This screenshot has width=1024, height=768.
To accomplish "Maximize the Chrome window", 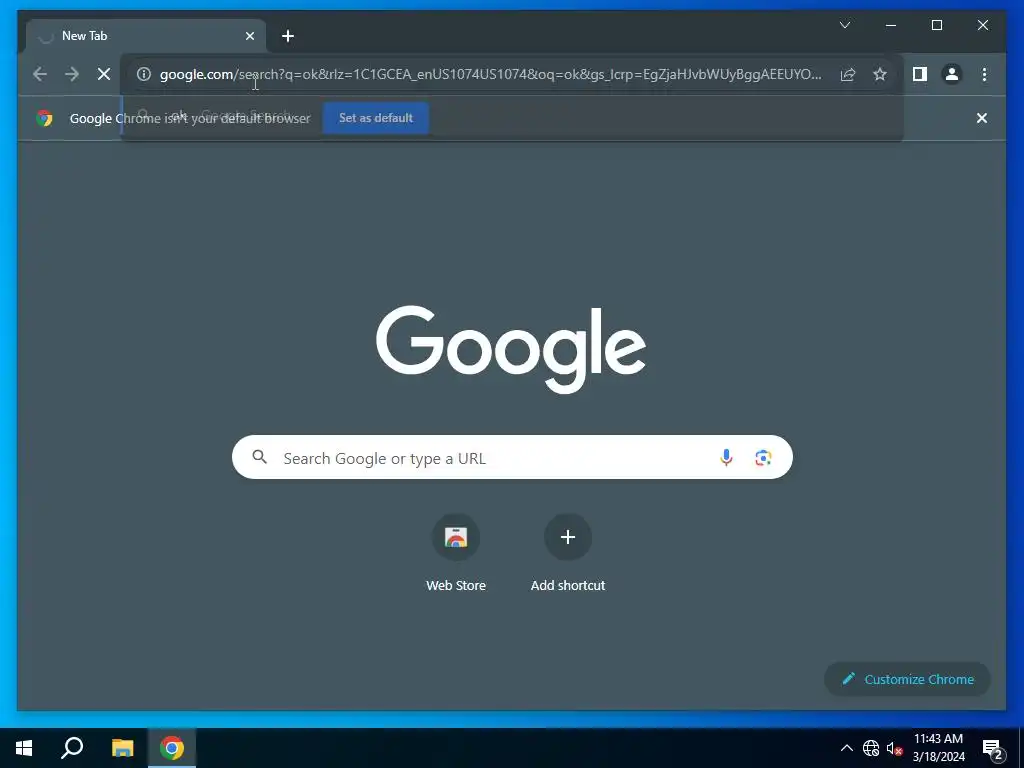I will click(x=936, y=25).
